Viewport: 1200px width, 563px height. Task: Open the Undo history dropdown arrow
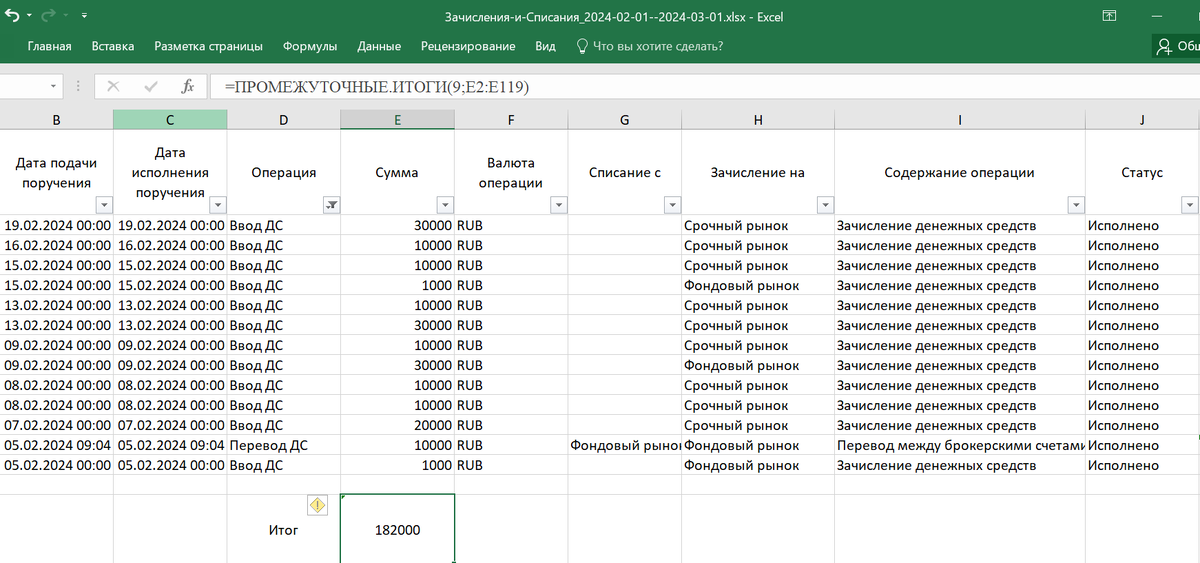(x=29, y=17)
